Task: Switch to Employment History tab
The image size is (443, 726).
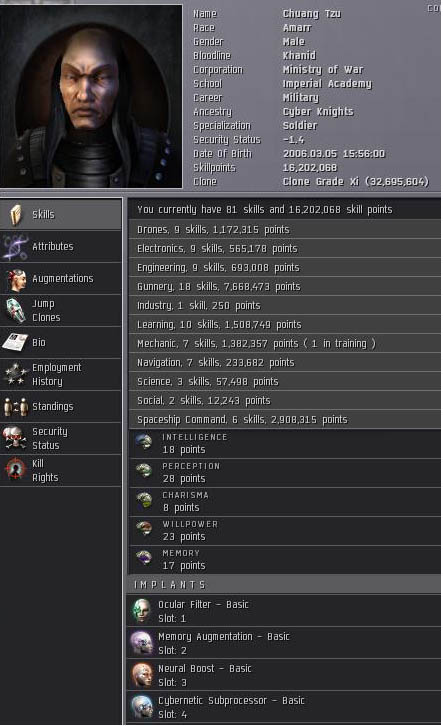Action: click(x=61, y=375)
